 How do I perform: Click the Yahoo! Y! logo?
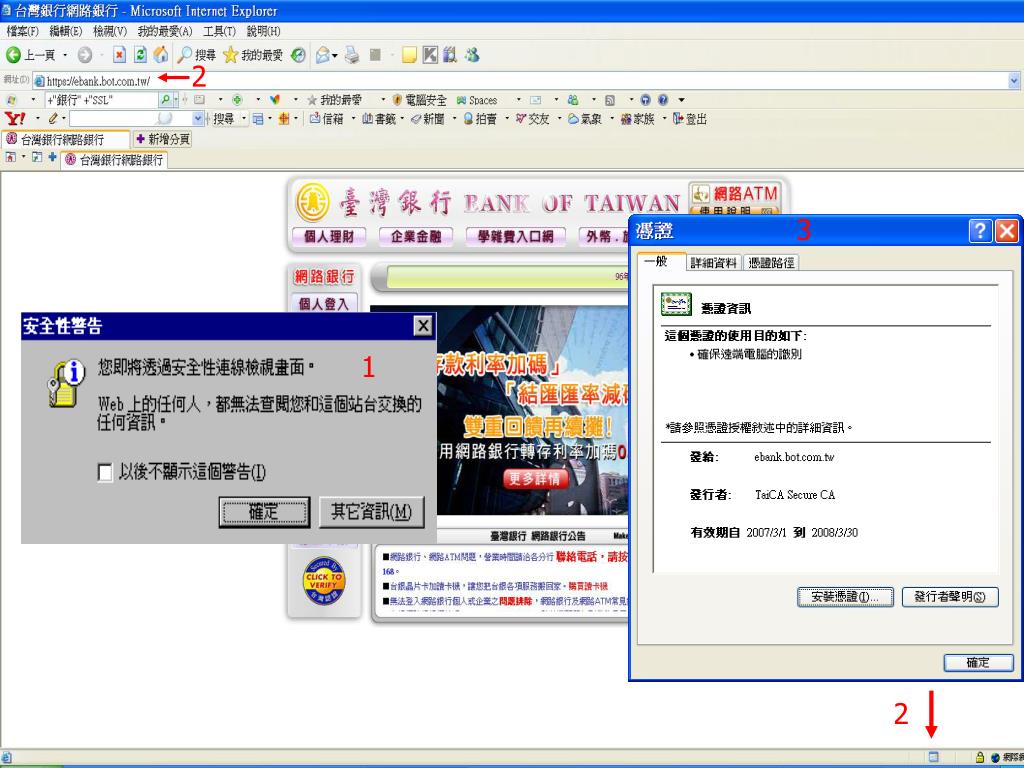pyautogui.click(x=15, y=119)
